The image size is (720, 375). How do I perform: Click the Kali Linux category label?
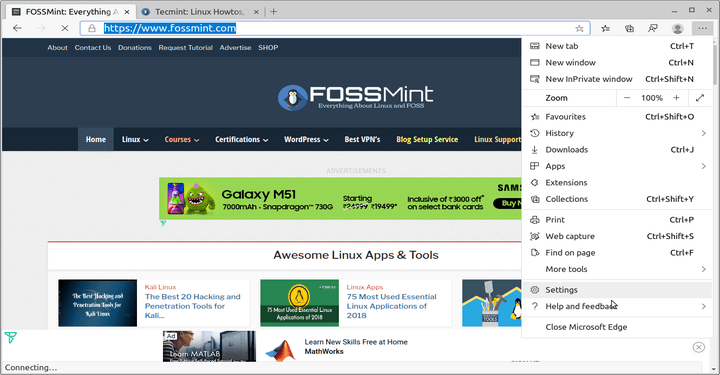(160, 287)
